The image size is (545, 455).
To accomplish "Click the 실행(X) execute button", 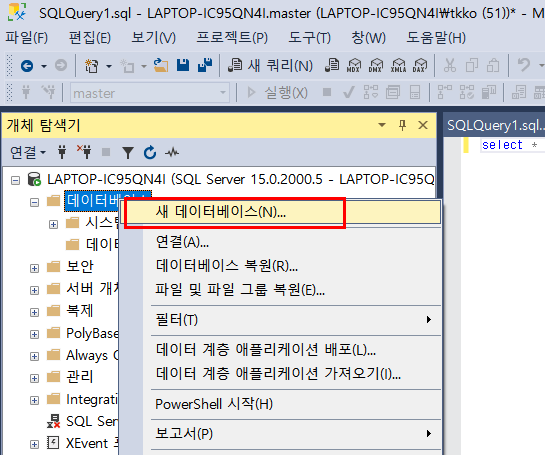I will pos(277,93).
